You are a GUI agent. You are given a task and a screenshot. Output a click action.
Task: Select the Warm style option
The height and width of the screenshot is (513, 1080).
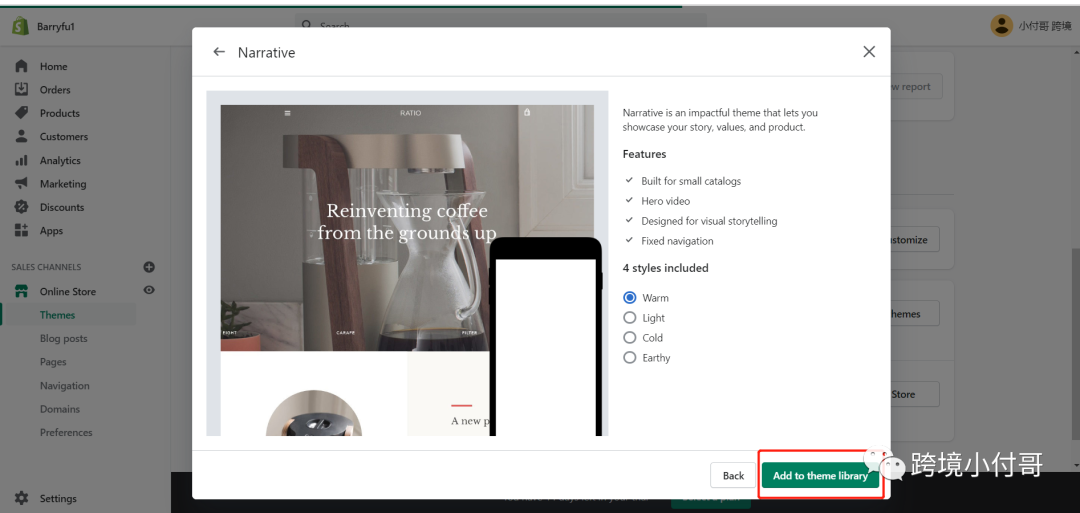(629, 297)
